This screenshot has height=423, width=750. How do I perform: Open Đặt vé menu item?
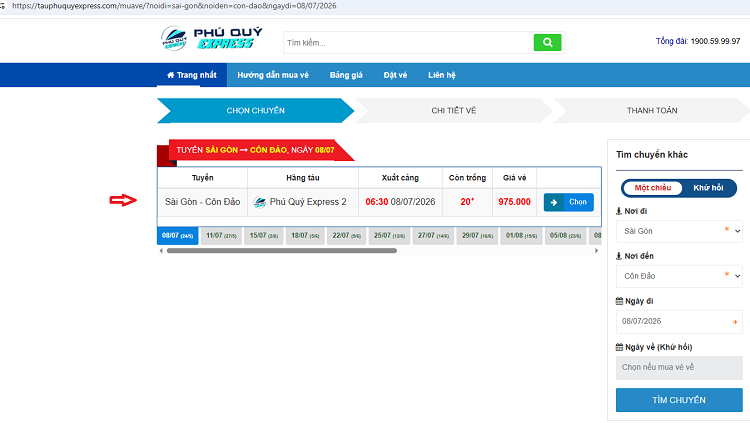[395, 75]
